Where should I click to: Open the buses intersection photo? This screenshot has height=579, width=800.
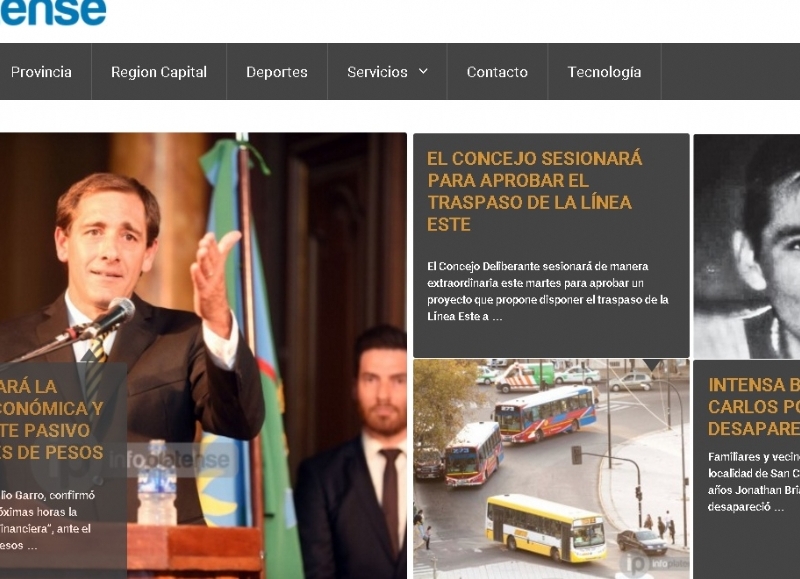(x=551, y=469)
